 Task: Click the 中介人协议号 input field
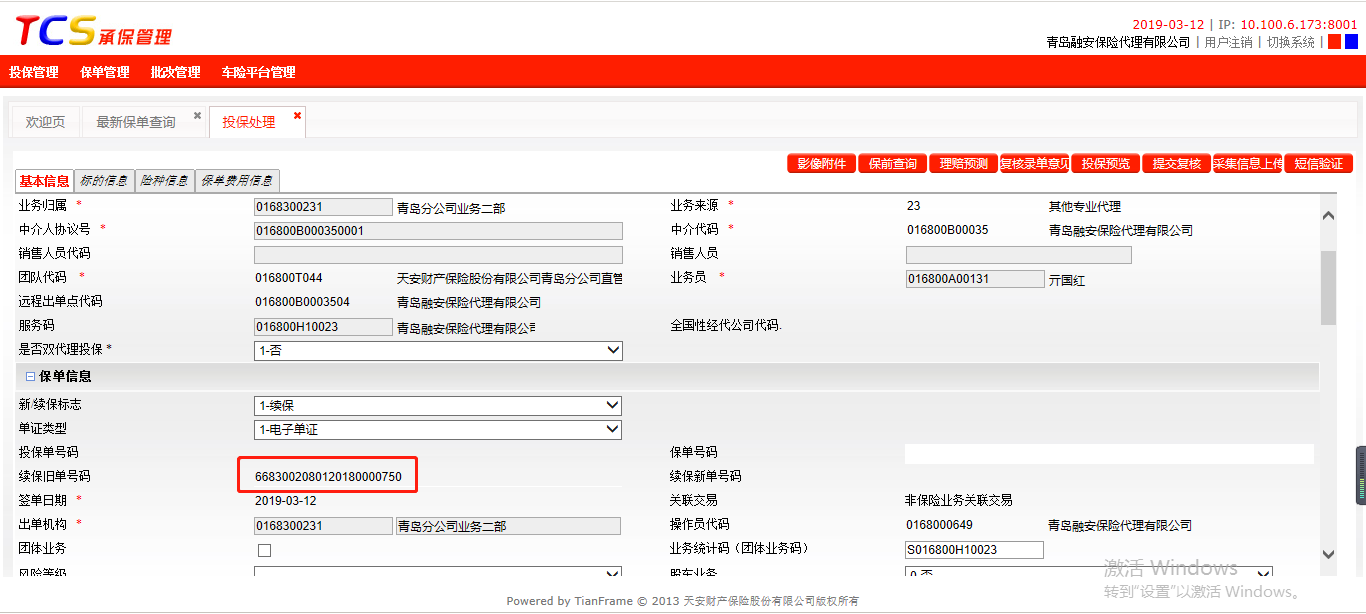click(438, 231)
